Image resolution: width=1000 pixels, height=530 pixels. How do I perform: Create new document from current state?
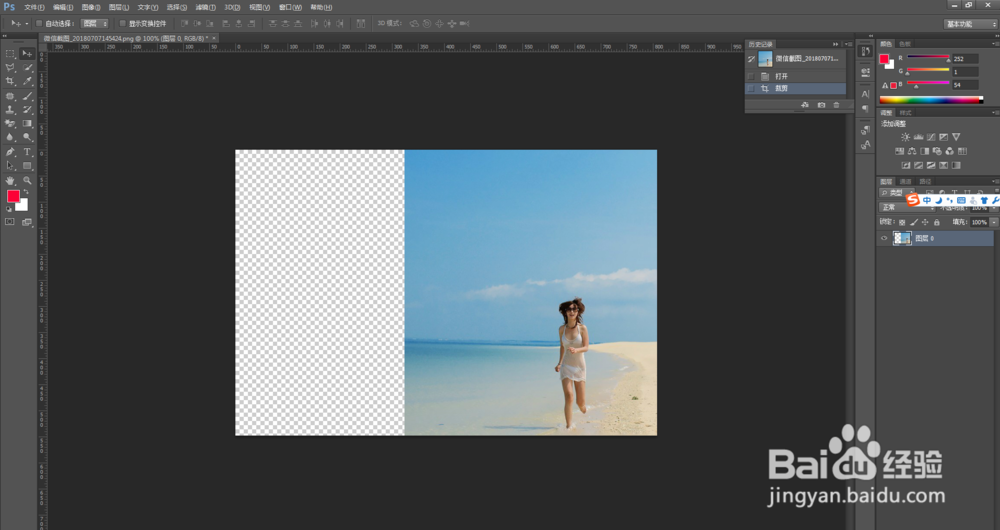coord(805,105)
